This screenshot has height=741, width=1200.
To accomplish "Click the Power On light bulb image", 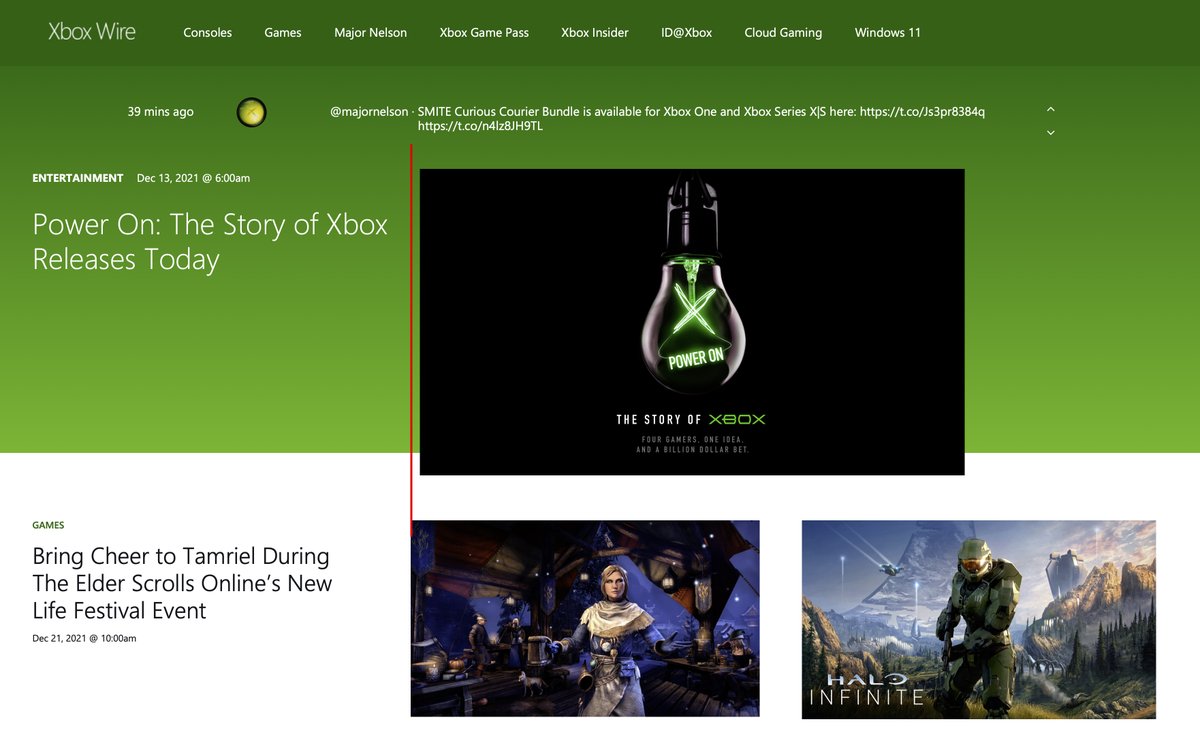I will click(x=692, y=322).
